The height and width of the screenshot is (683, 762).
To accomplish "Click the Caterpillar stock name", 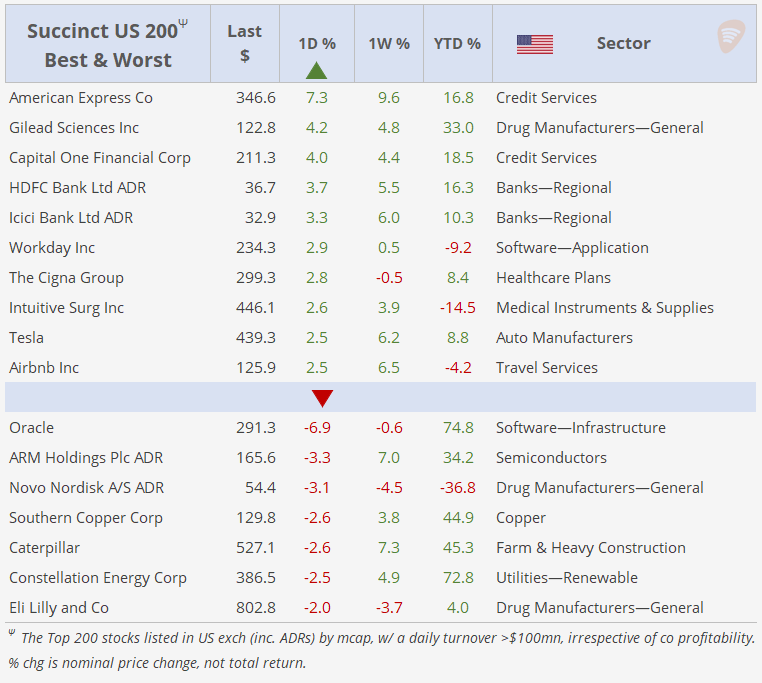I will 44,548.
